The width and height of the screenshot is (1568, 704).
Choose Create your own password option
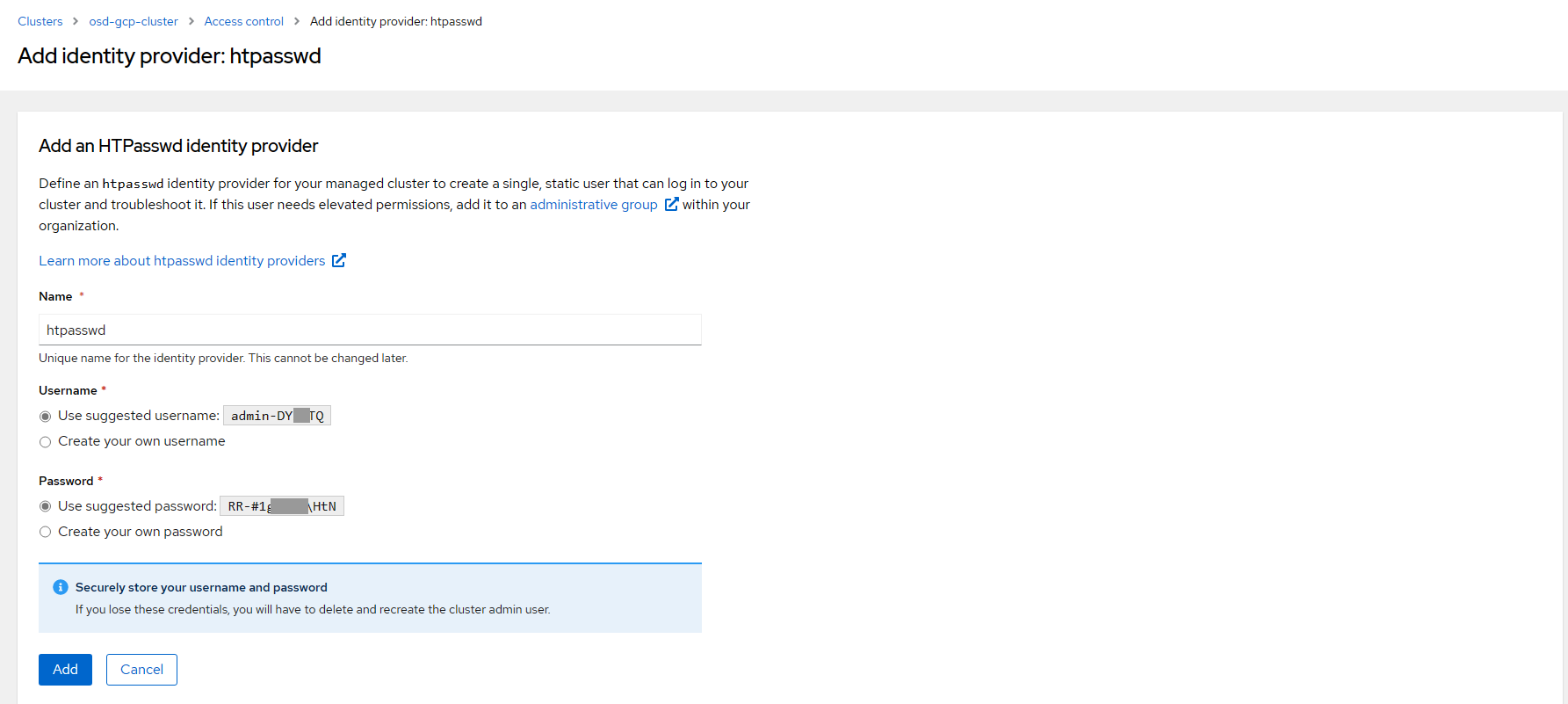(x=46, y=533)
